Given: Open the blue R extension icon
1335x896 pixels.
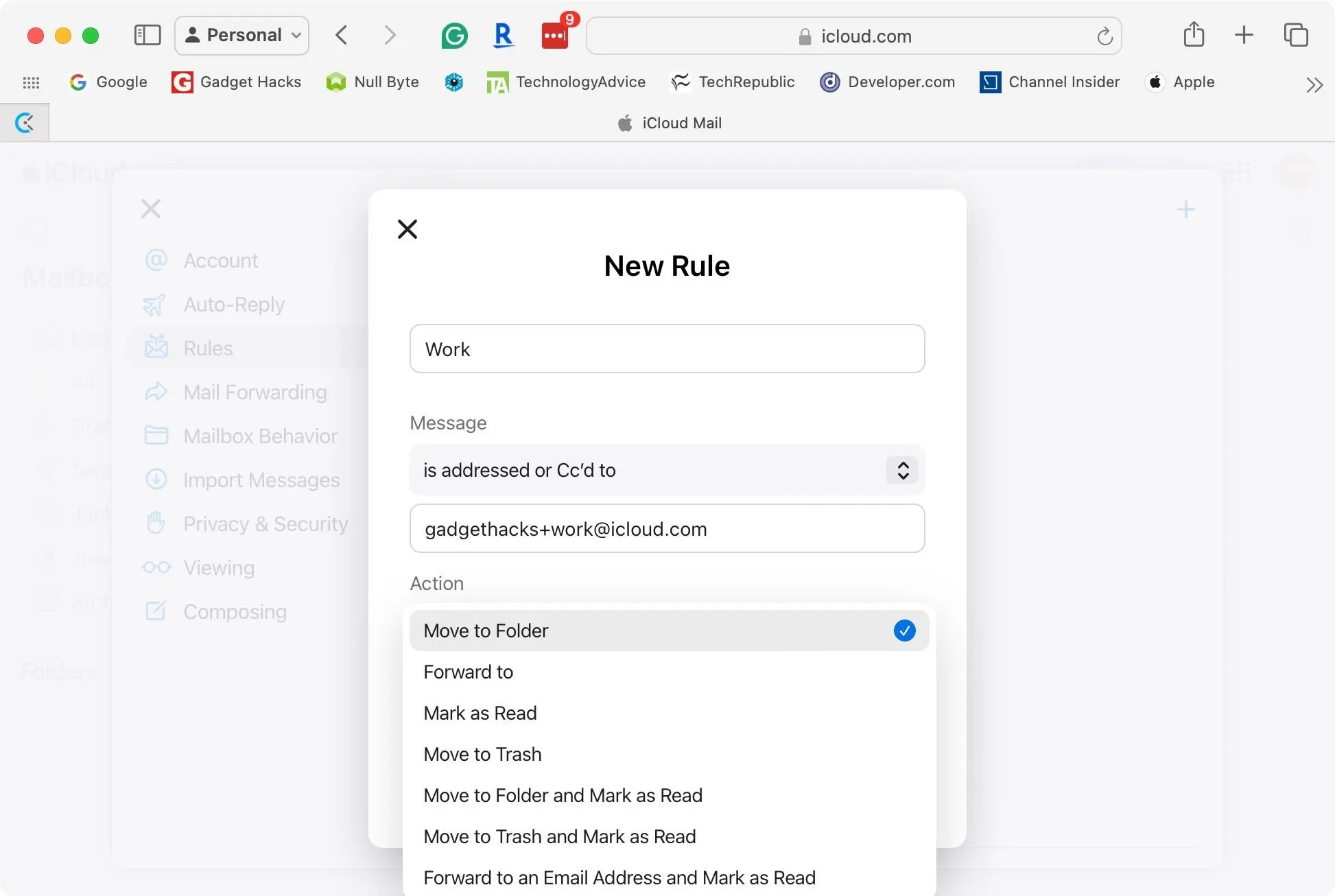Looking at the screenshot, I should coord(504,35).
